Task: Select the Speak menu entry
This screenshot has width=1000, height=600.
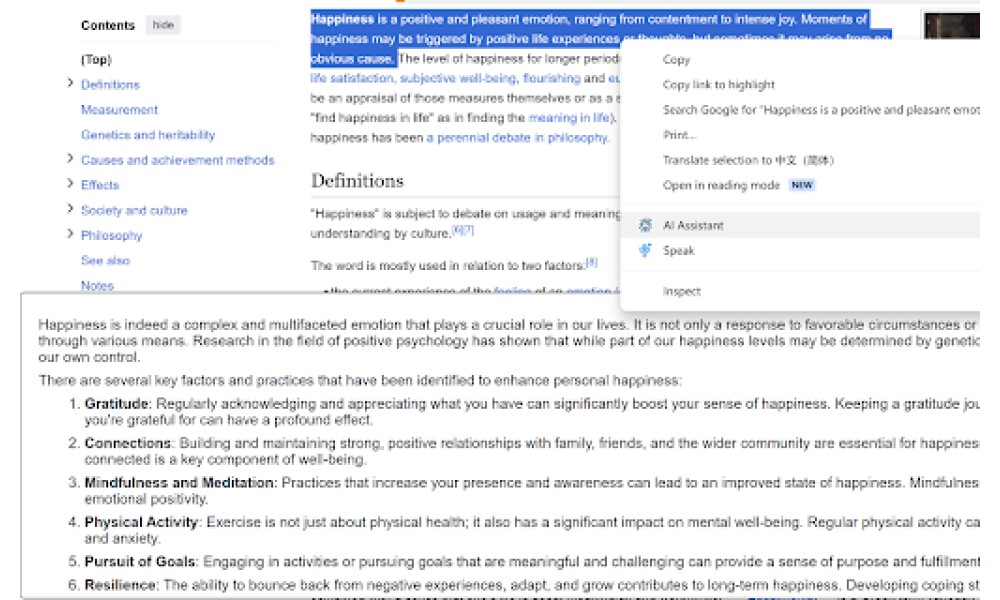Action: pos(800,251)
